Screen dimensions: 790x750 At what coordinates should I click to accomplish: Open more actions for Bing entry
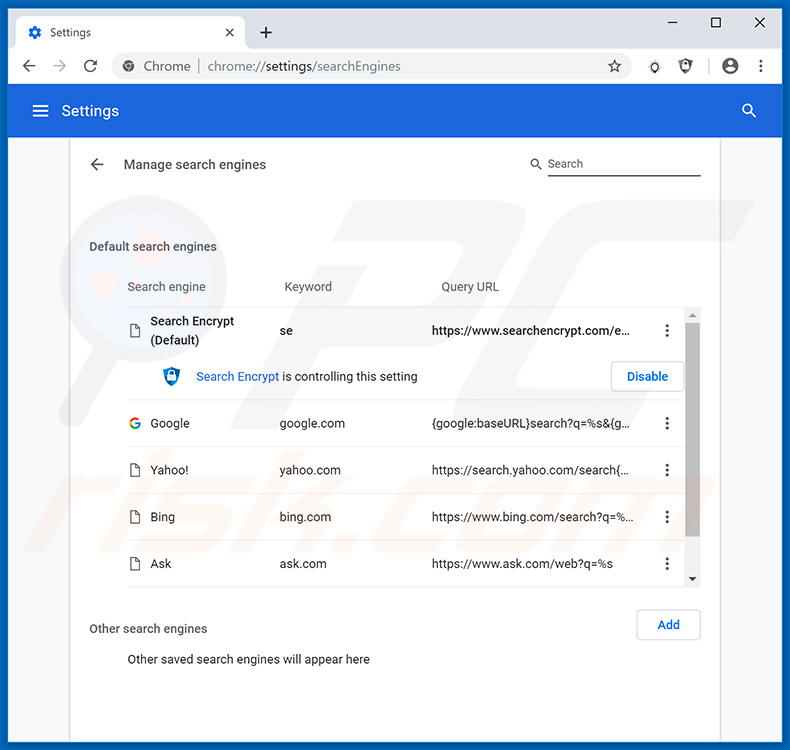(667, 517)
